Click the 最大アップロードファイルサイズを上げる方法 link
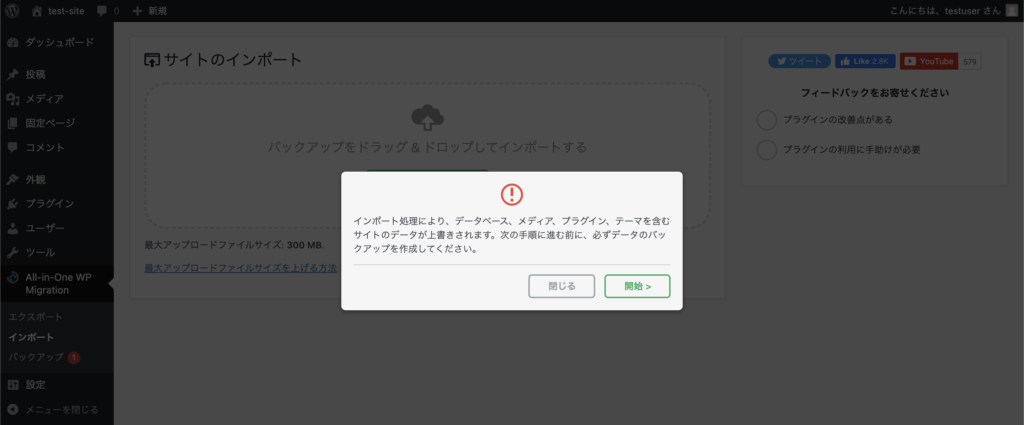The width and height of the screenshot is (1024, 425). pyautogui.click(x=240, y=268)
